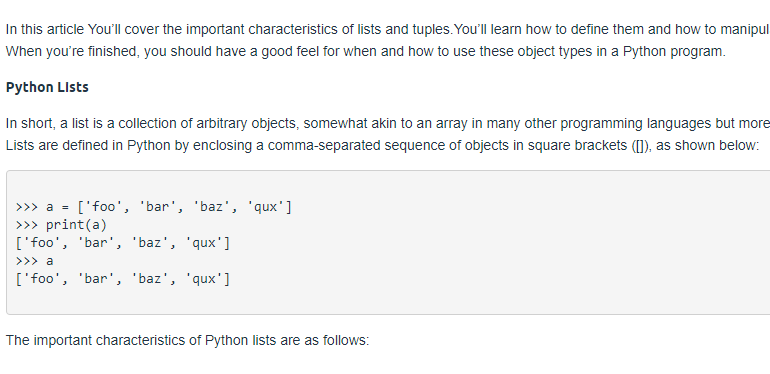The width and height of the screenshot is (770, 374).
Task: Click the last output line of the code block
Action: click(123, 279)
